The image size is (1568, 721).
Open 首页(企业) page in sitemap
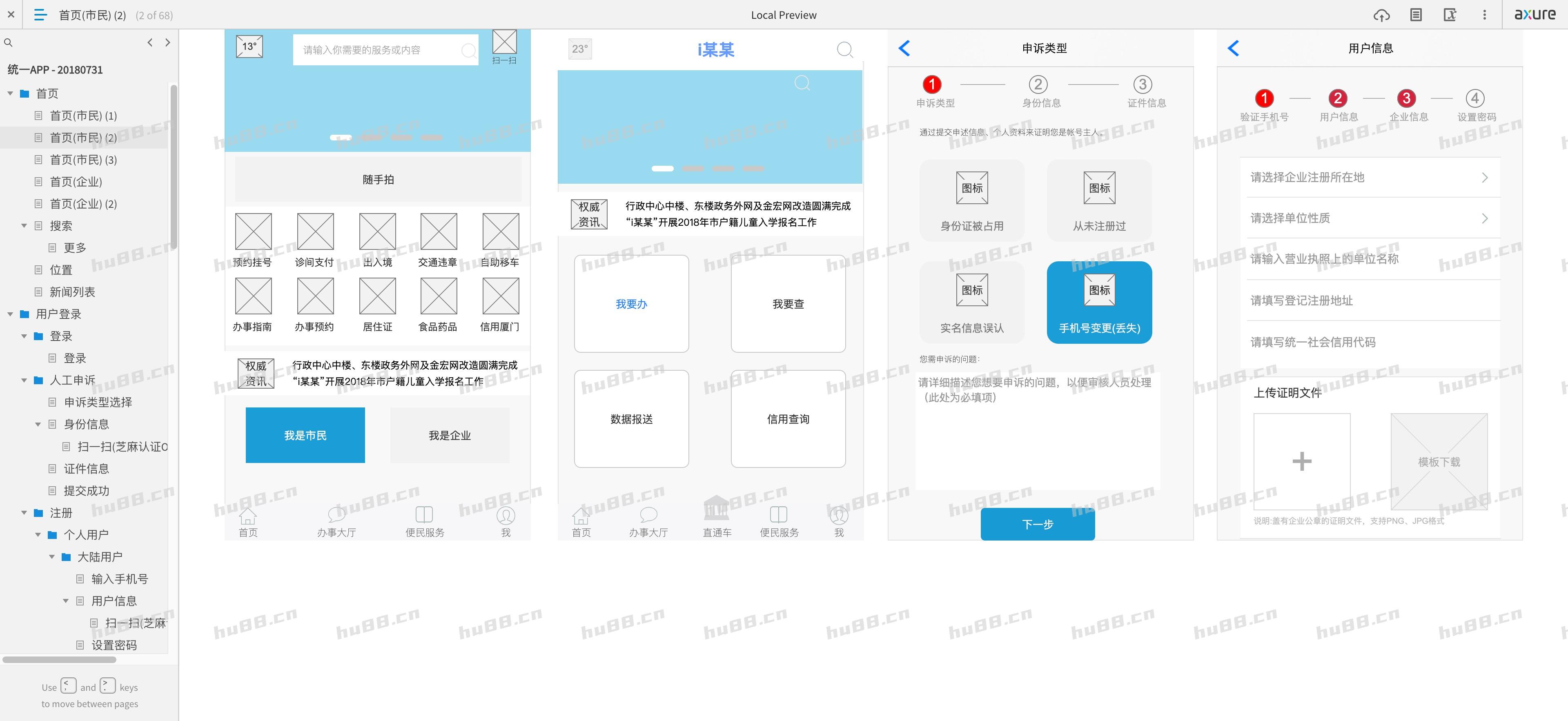76,182
